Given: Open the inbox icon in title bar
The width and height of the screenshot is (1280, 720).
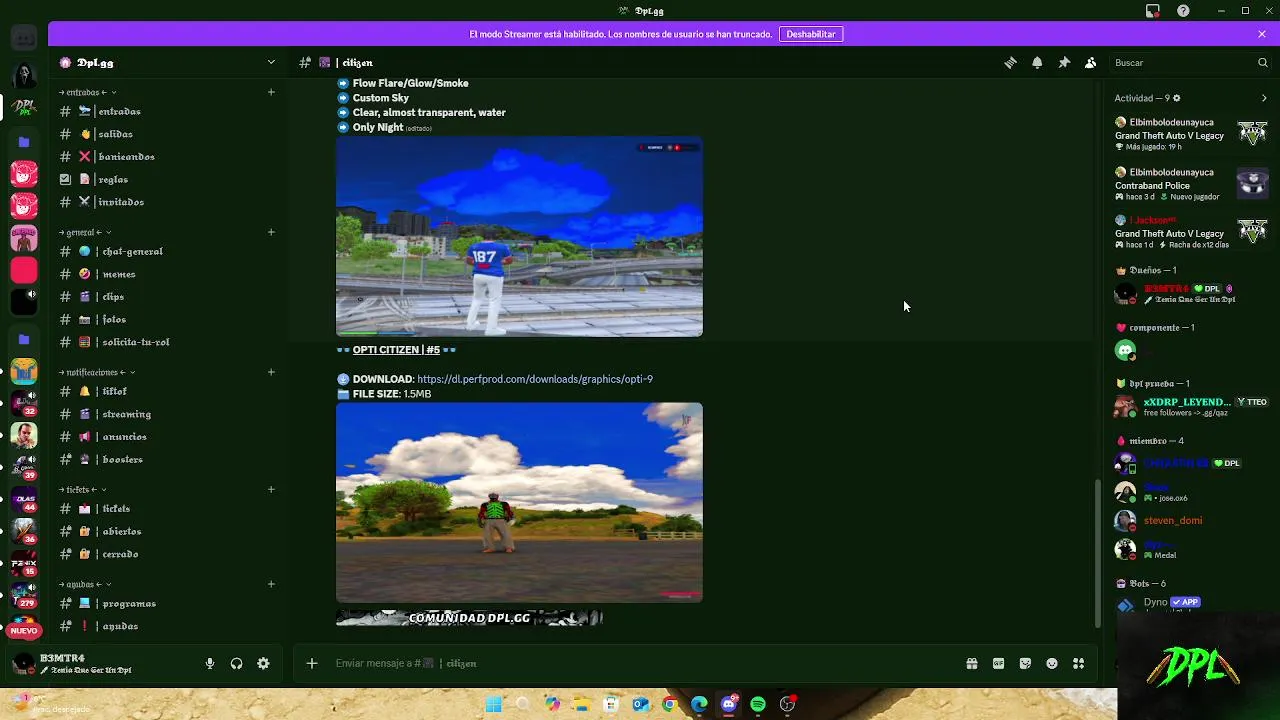Looking at the screenshot, I should click(1153, 11).
